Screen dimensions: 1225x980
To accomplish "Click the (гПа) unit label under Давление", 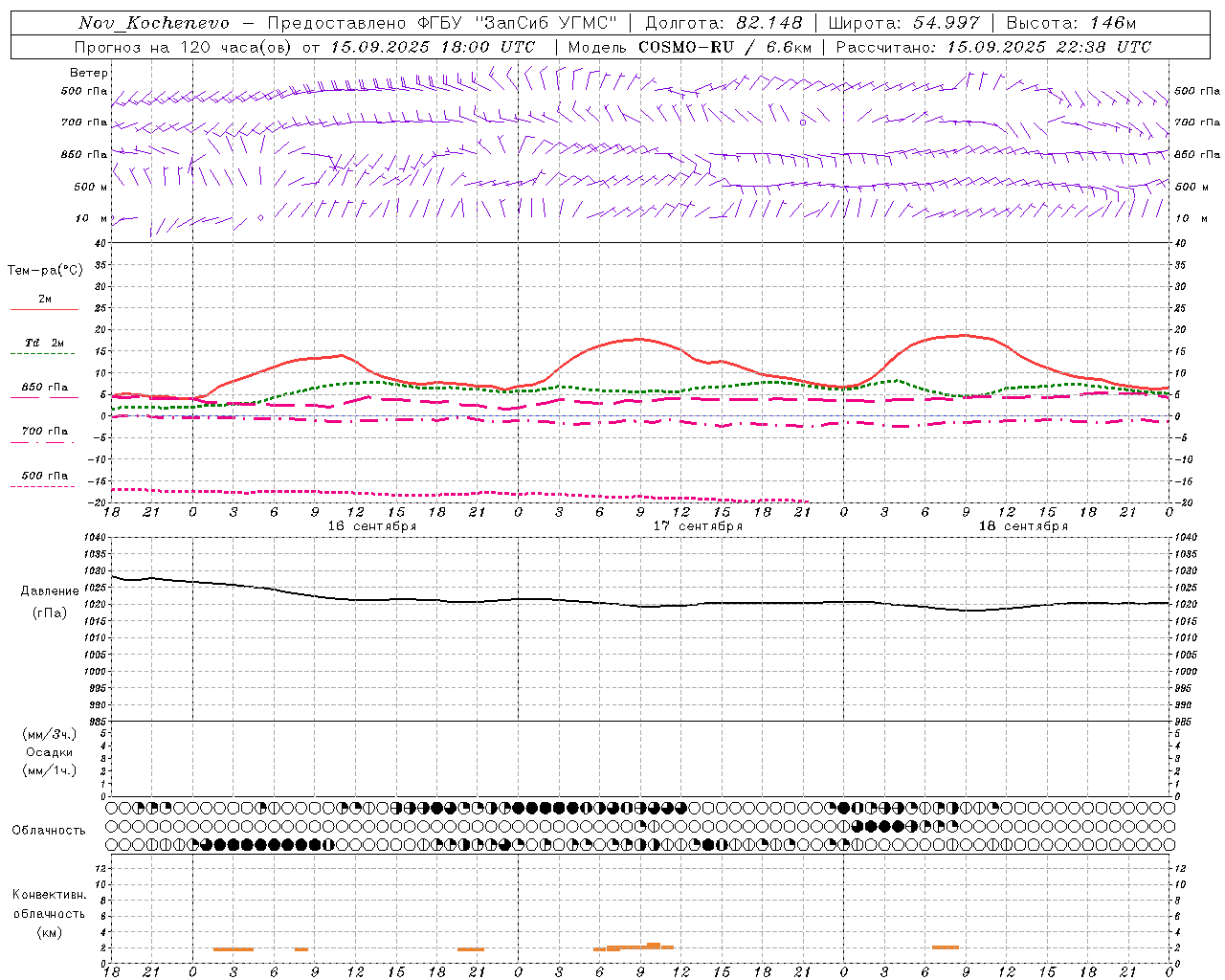I will point(50,613).
